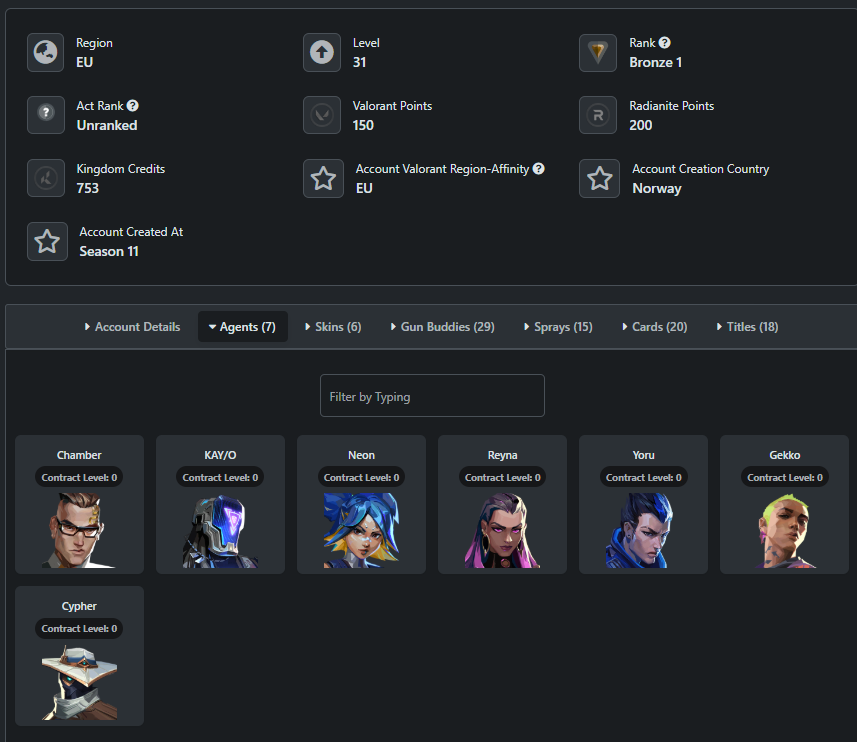Image resolution: width=857 pixels, height=742 pixels.
Task: Expand the Account Details section
Action: [x=132, y=327]
